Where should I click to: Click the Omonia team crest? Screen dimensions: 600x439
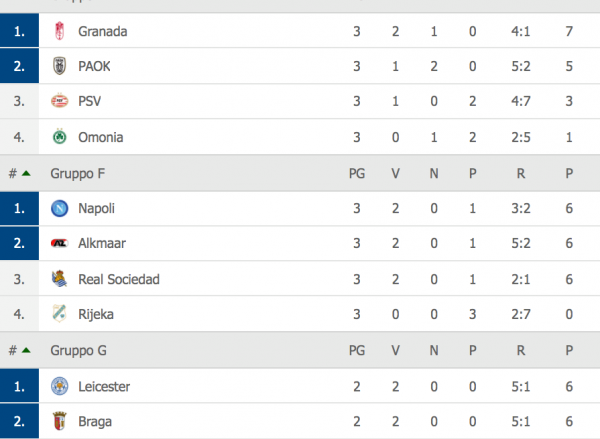coord(59,137)
